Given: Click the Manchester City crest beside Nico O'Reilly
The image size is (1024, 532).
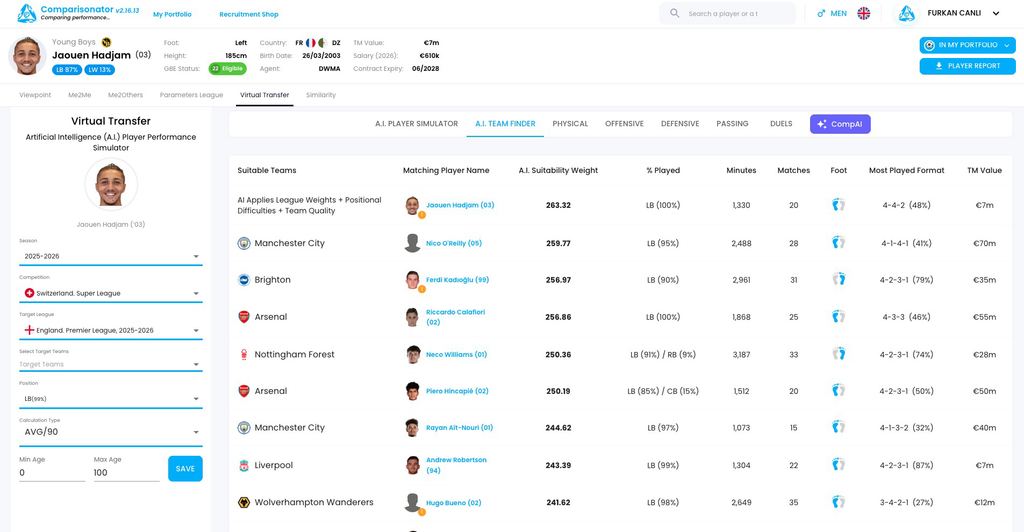Looking at the screenshot, I should click(x=244, y=243).
